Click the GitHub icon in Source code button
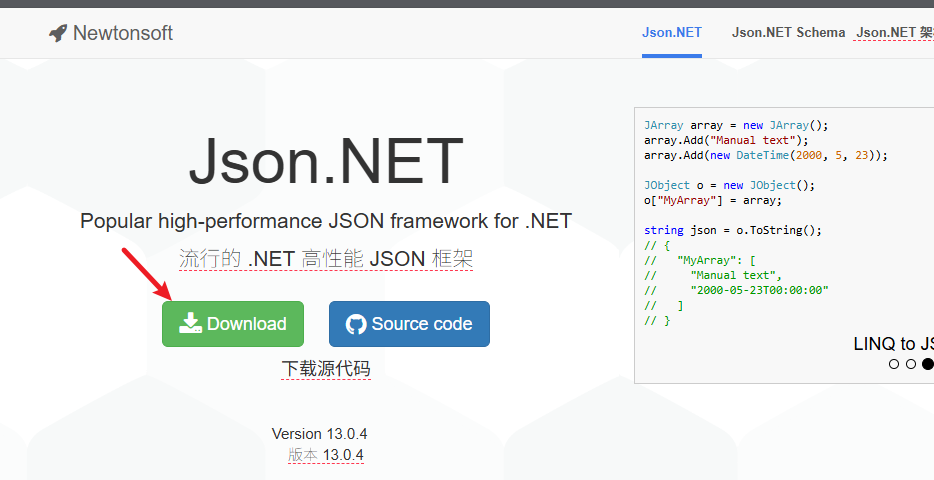Image resolution: width=934 pixels, height=480 pixels. coord(356,324)
